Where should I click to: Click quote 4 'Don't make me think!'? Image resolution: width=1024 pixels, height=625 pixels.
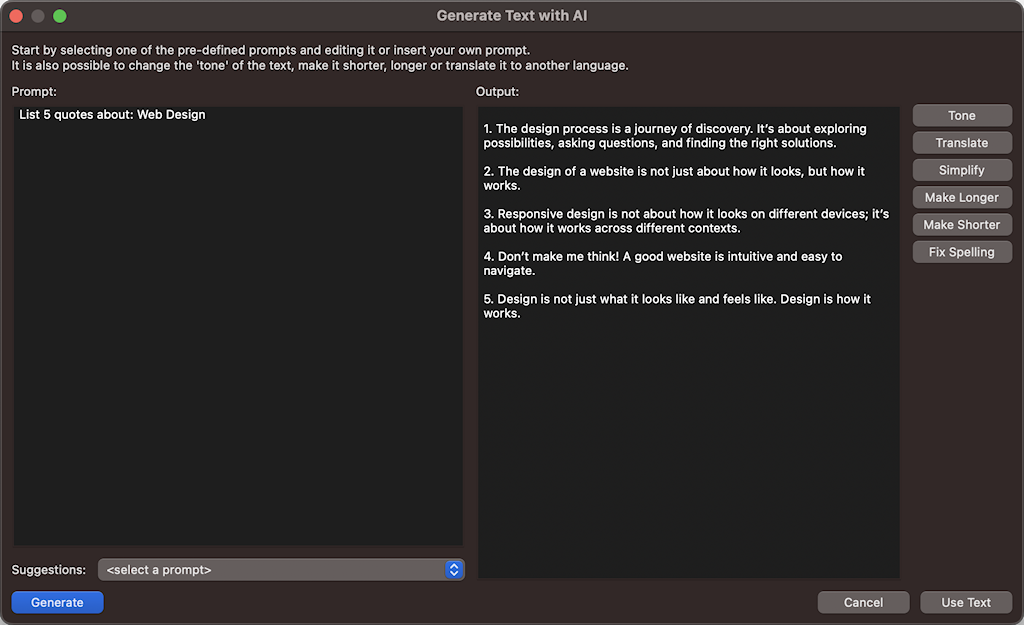(x=662, y=263)
